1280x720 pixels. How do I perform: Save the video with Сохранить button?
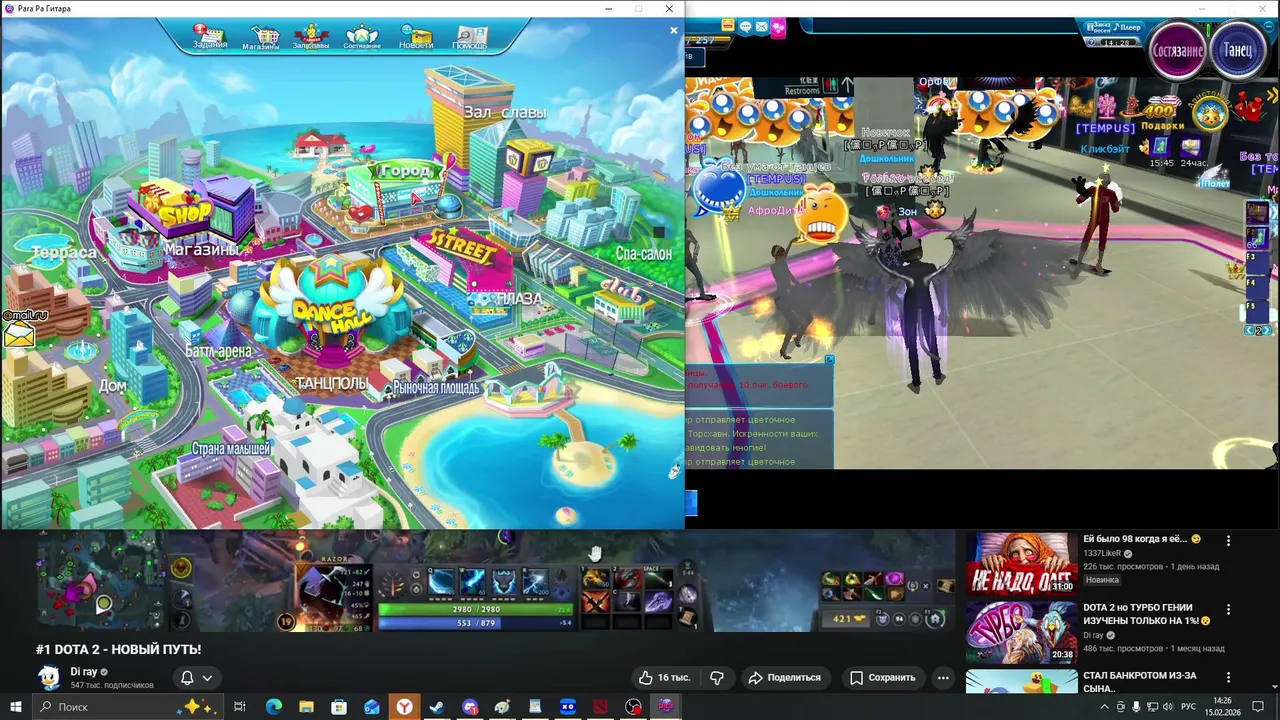tap(882, 677)
